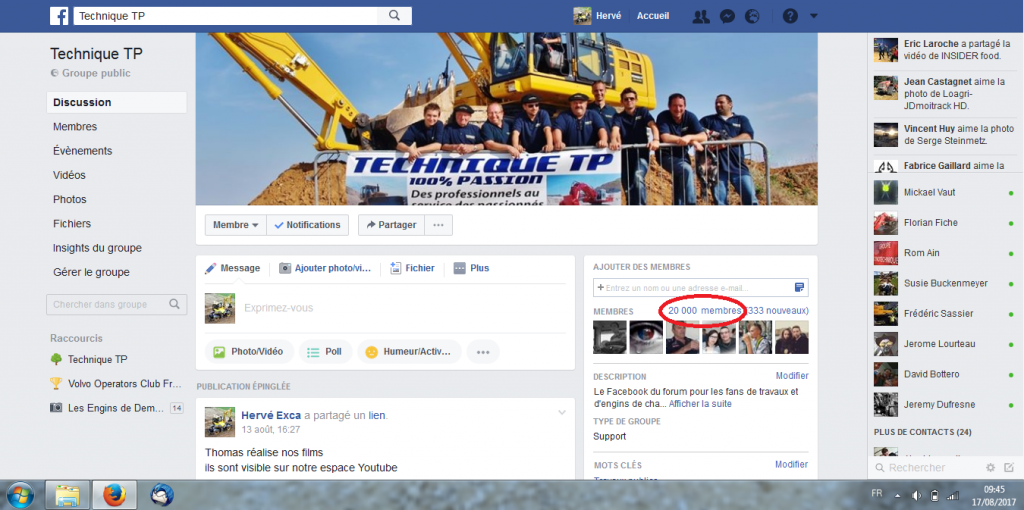This screenshot has height=510, width=1024.
Task: Click magnifier icon in group search box
Action: point(174,304)
